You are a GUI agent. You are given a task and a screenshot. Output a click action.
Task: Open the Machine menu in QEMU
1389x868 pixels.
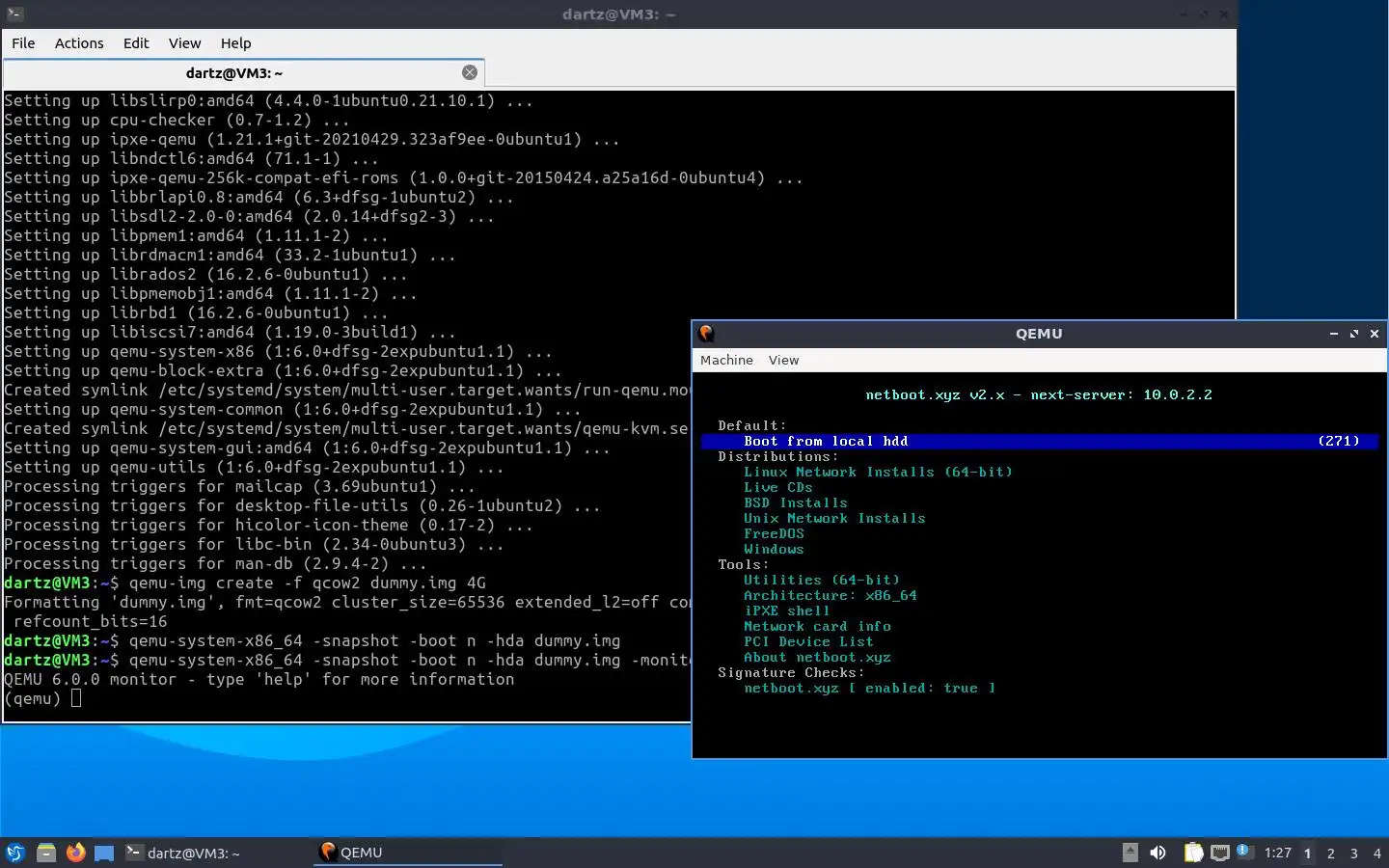click(726, 360)
